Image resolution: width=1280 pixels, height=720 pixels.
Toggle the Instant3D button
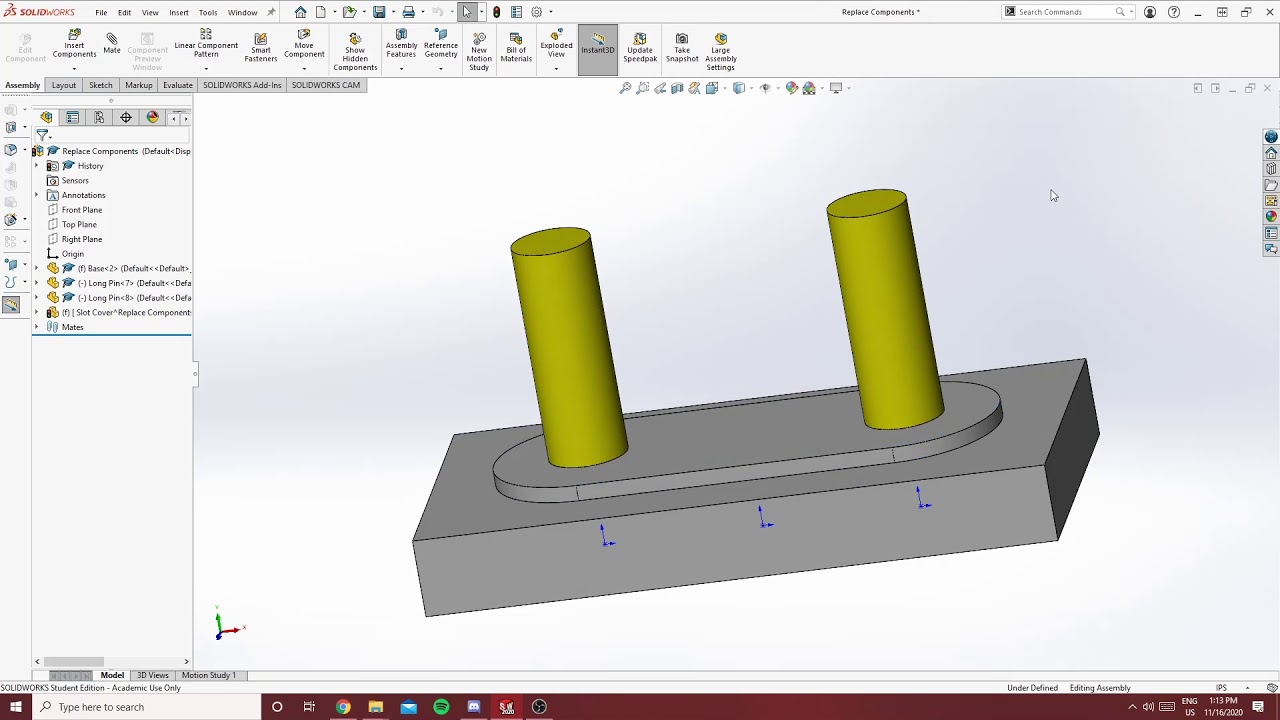pos(598,48)
